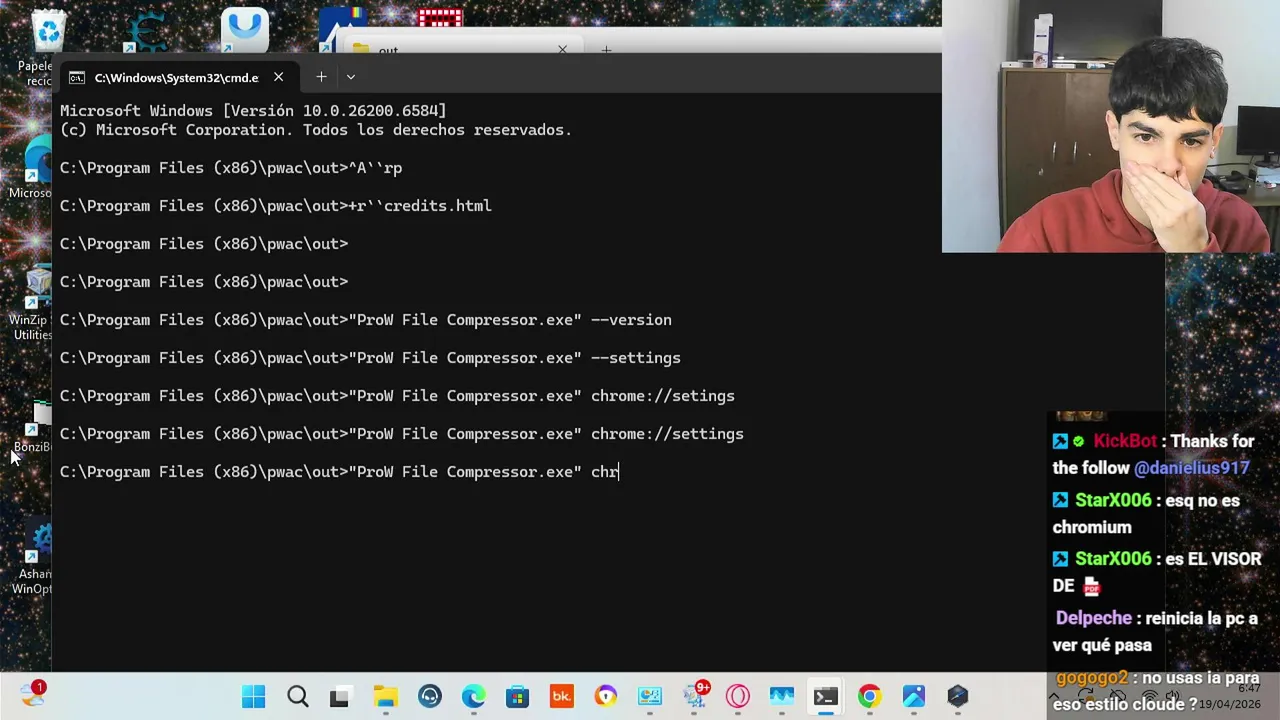Click the '^A``rp' command line
This screenshot has width=1280, height=720.
pyautogui.click(x=231, y=168)
